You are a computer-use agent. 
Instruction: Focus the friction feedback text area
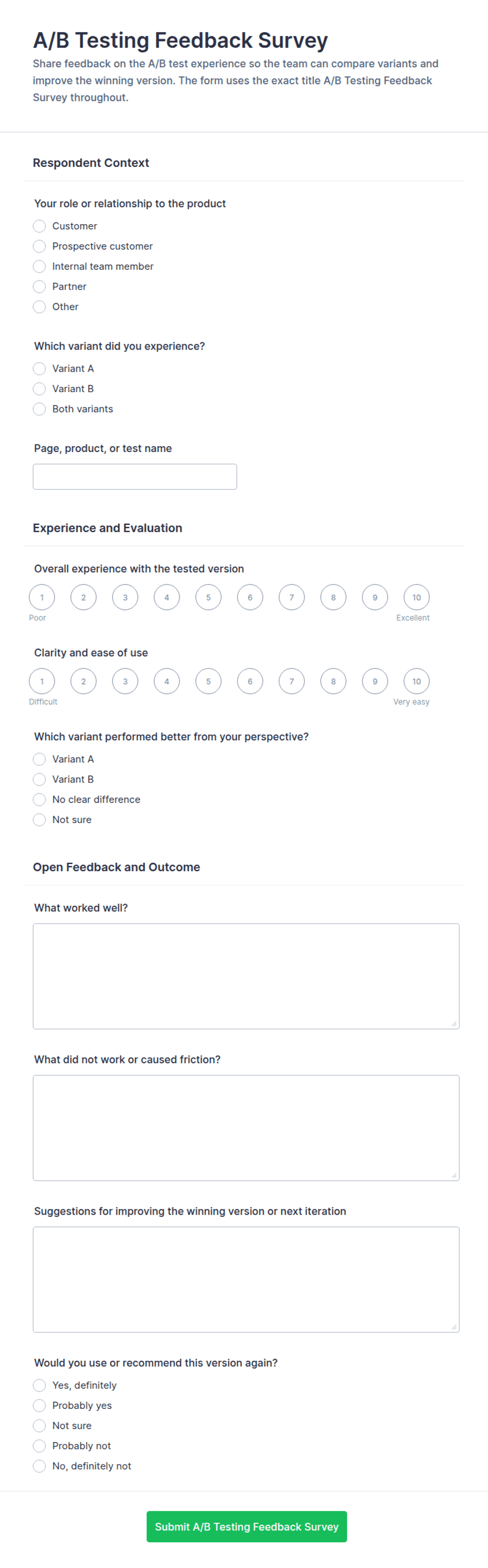click(x=246, y=1127)
